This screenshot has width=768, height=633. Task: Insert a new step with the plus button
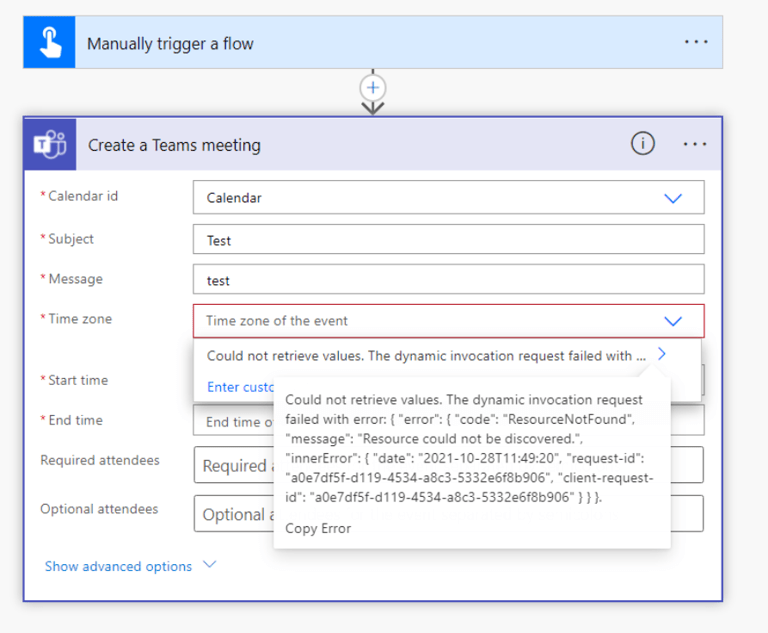point(373,88)
